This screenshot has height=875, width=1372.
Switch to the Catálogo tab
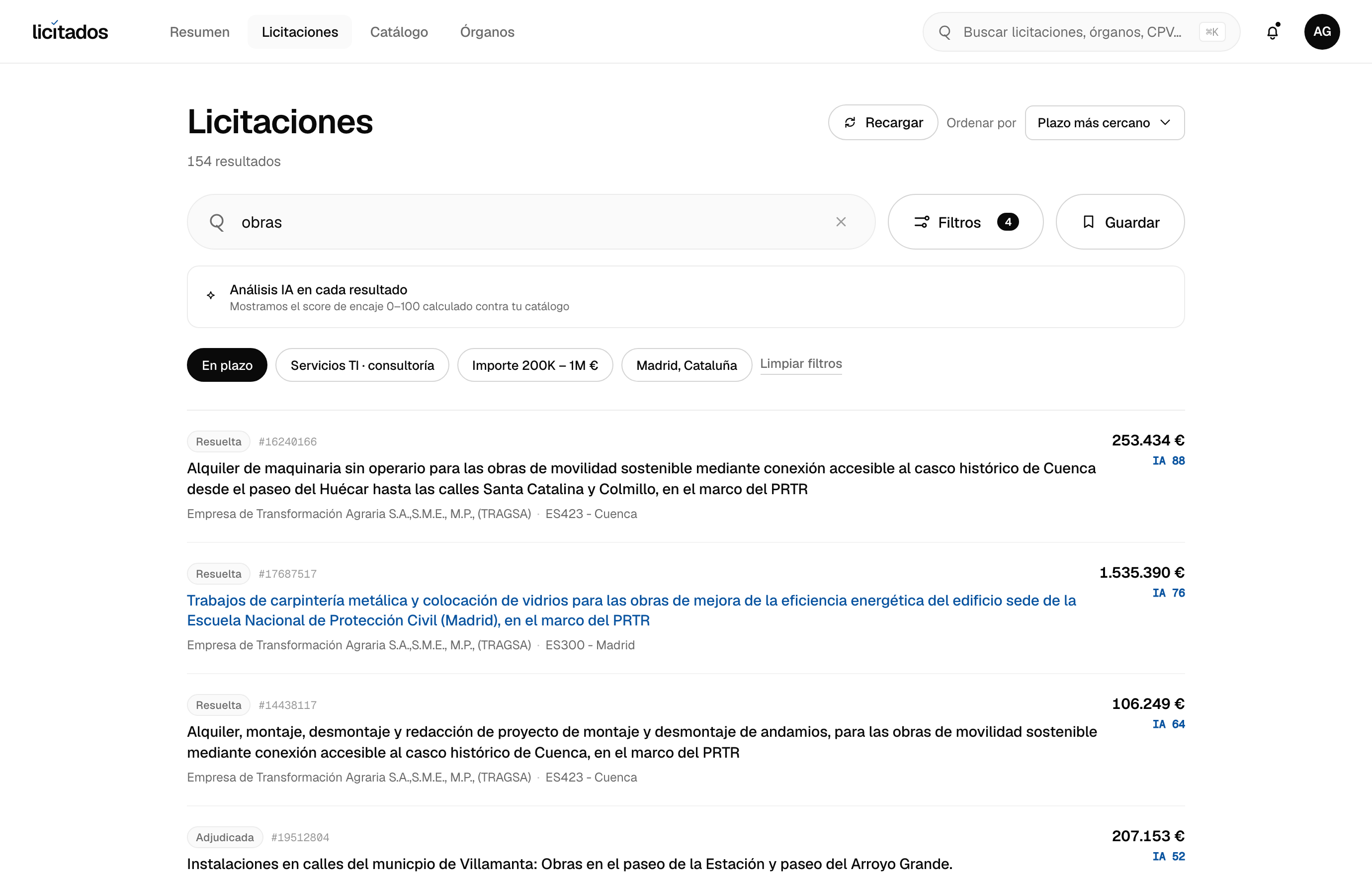(399, 32)
